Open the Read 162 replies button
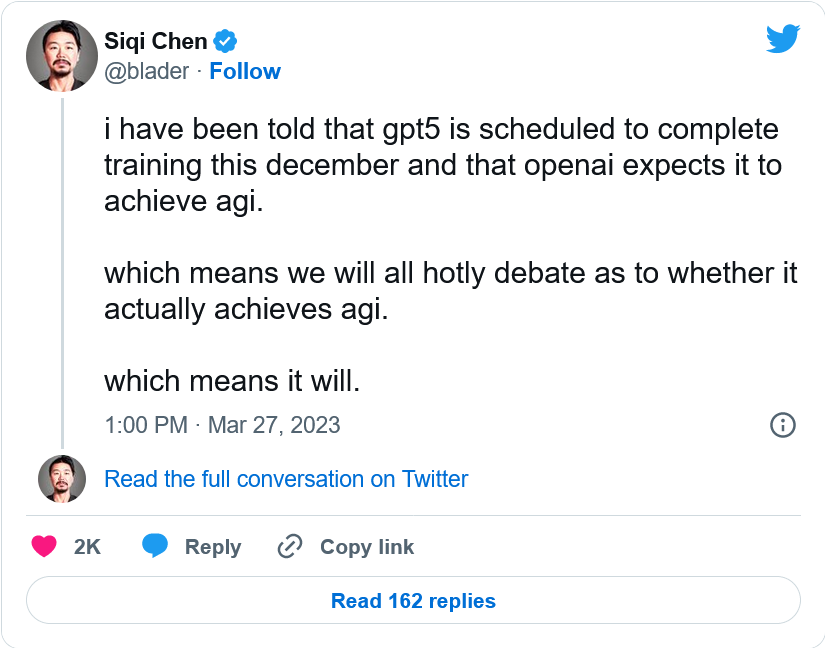This screenshot has width=825, height=648. click(x=413, y=601)
